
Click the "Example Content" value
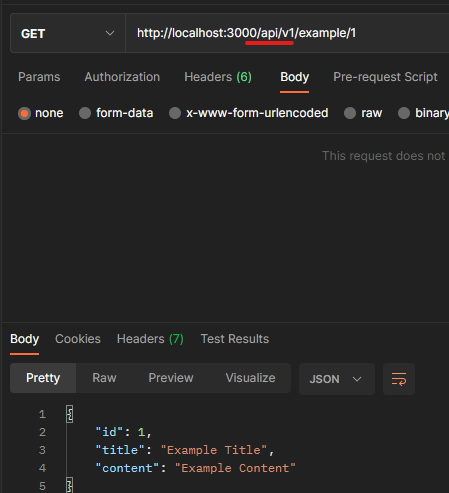point(235,468)
